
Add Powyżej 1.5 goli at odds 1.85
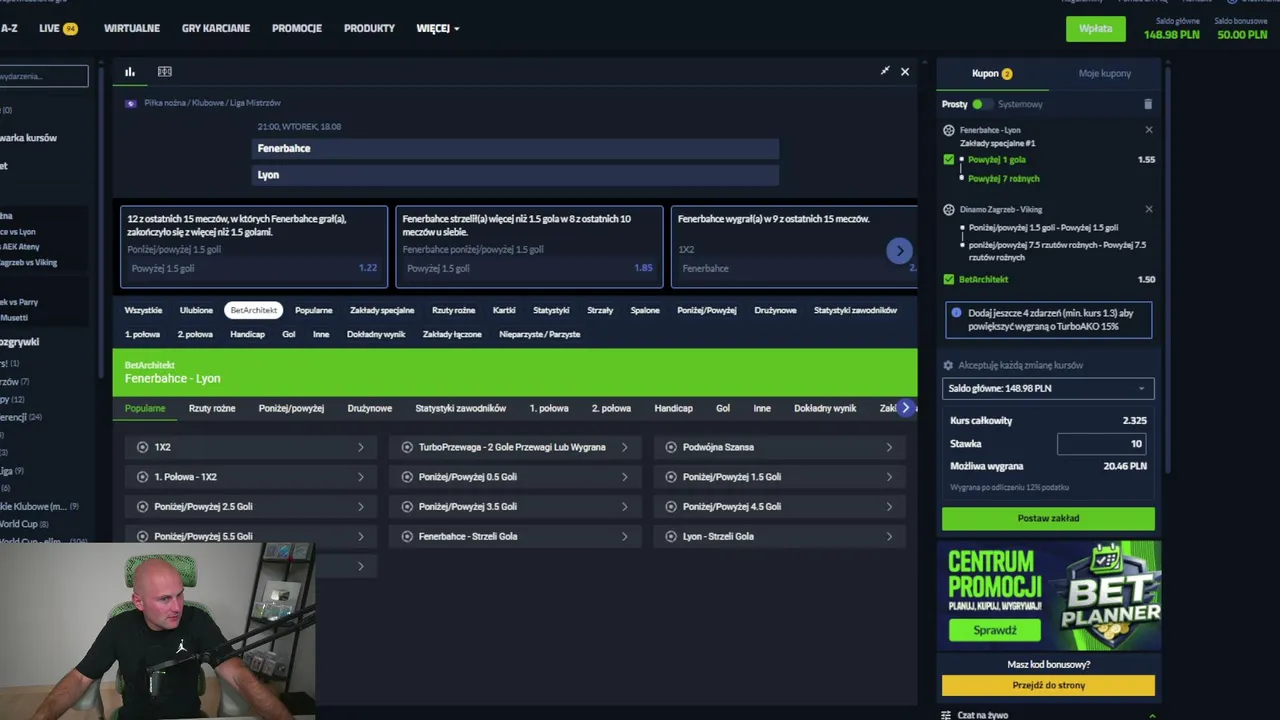tap(529, 268)
